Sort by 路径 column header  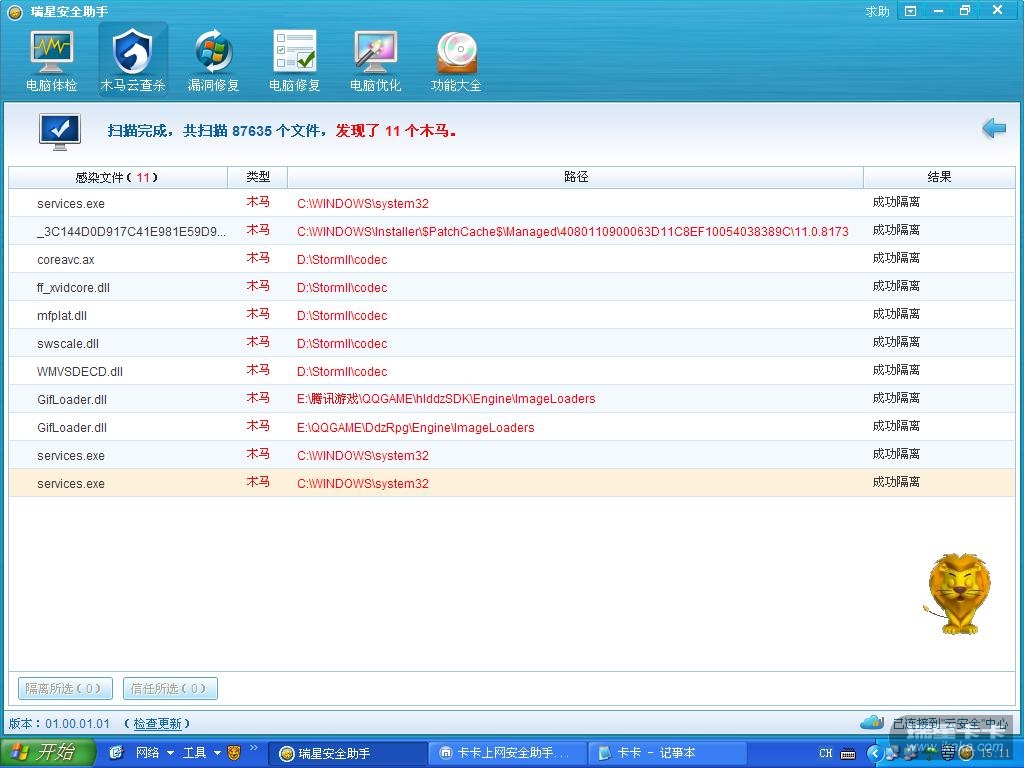click(x=575, y=177)
